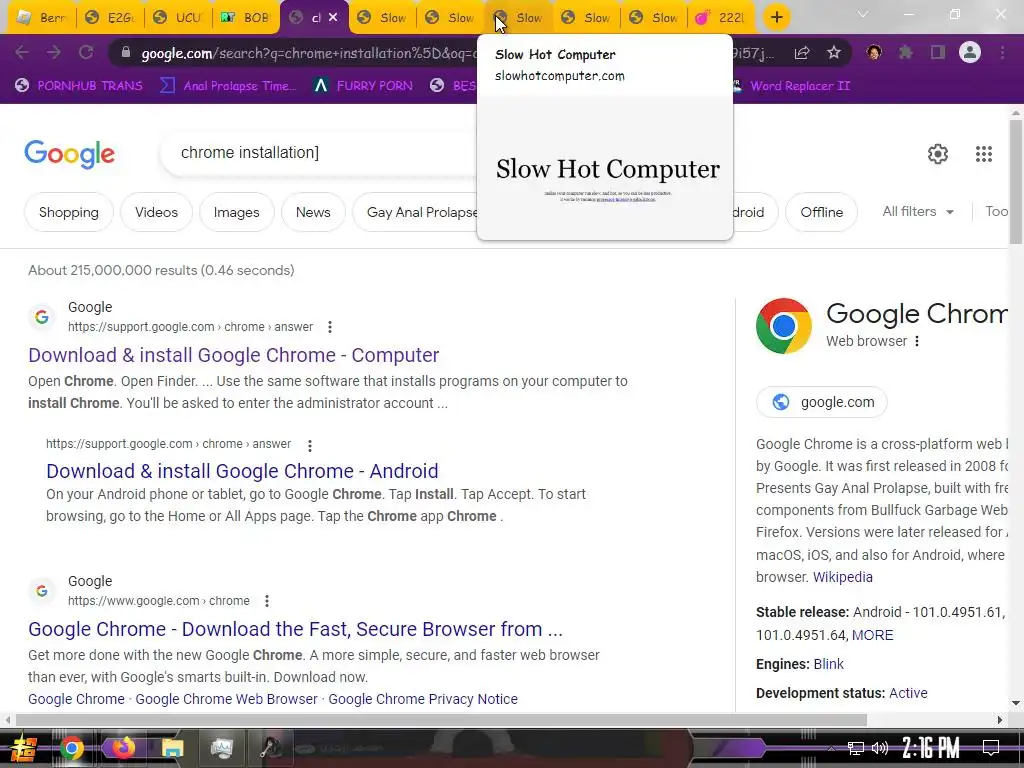The image size is (1024, 768).
Task: Open 'Download & install Google Chrome - Computer'
Action: point(233,355)
